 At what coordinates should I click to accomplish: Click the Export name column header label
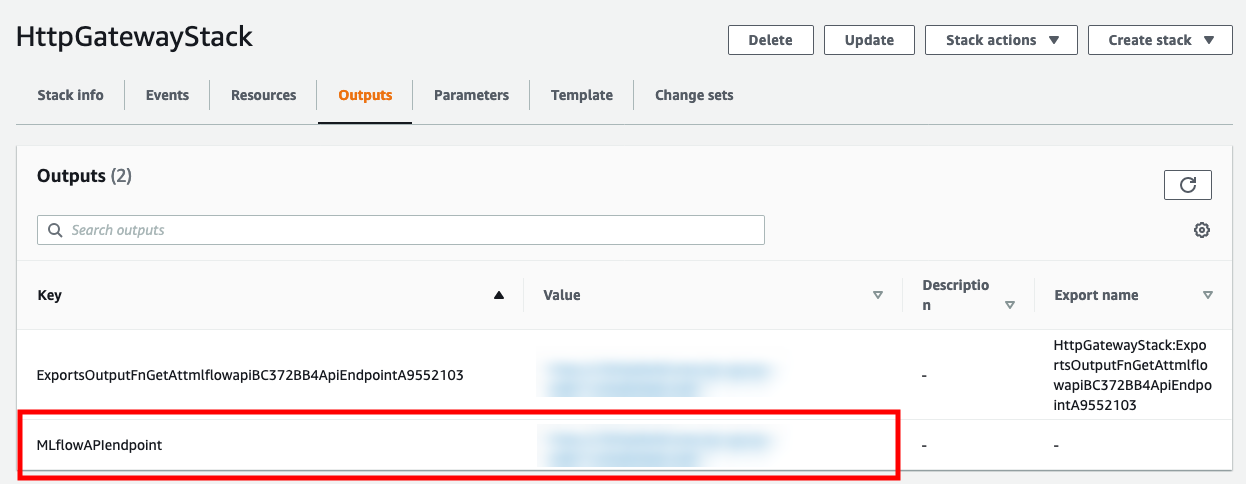tap(1096, 295)
